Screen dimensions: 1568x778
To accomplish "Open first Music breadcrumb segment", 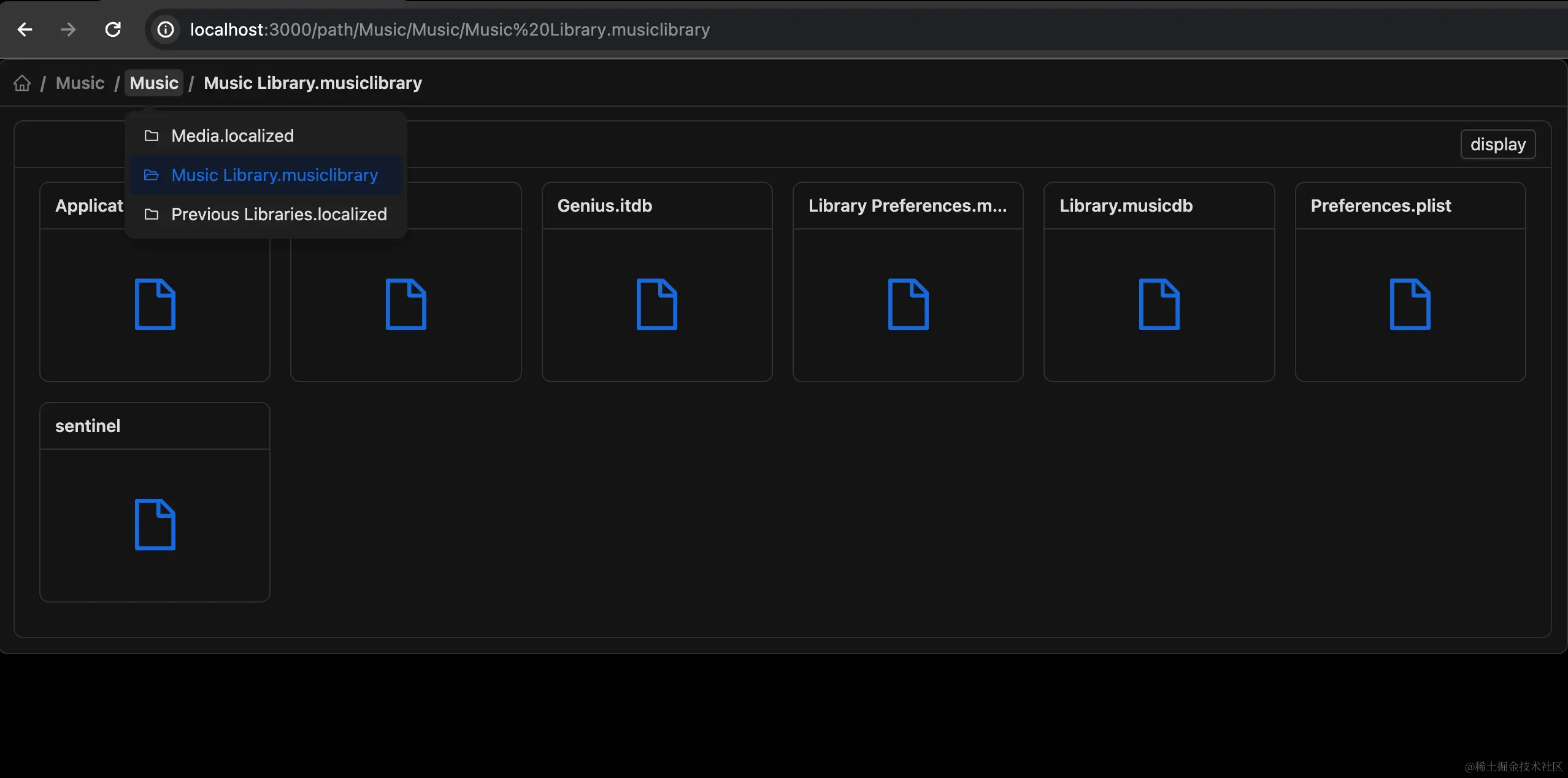I will click(x=80, y=83).
